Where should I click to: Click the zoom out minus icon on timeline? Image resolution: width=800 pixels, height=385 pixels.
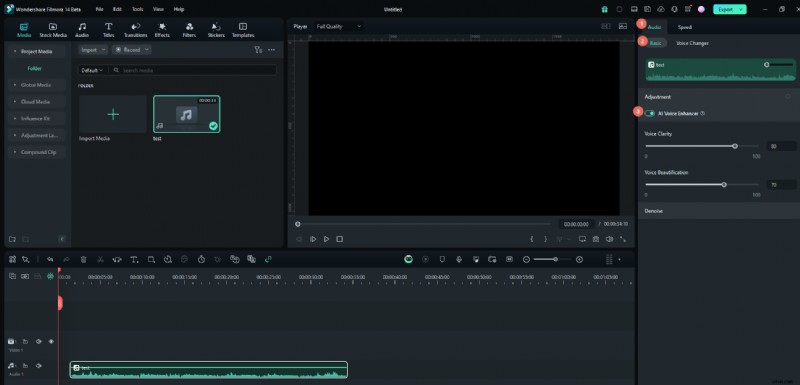527,260
